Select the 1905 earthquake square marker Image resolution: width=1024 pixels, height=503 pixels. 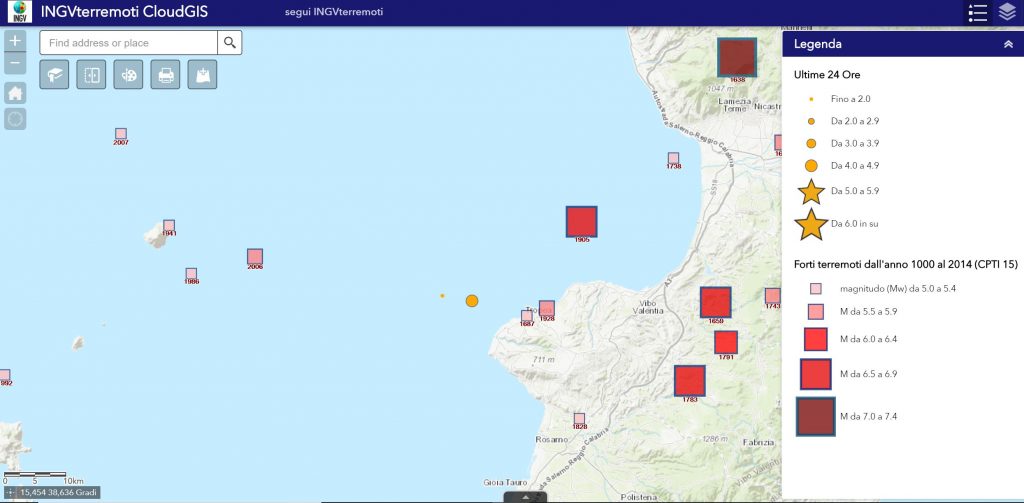click(x=581, y=221)
